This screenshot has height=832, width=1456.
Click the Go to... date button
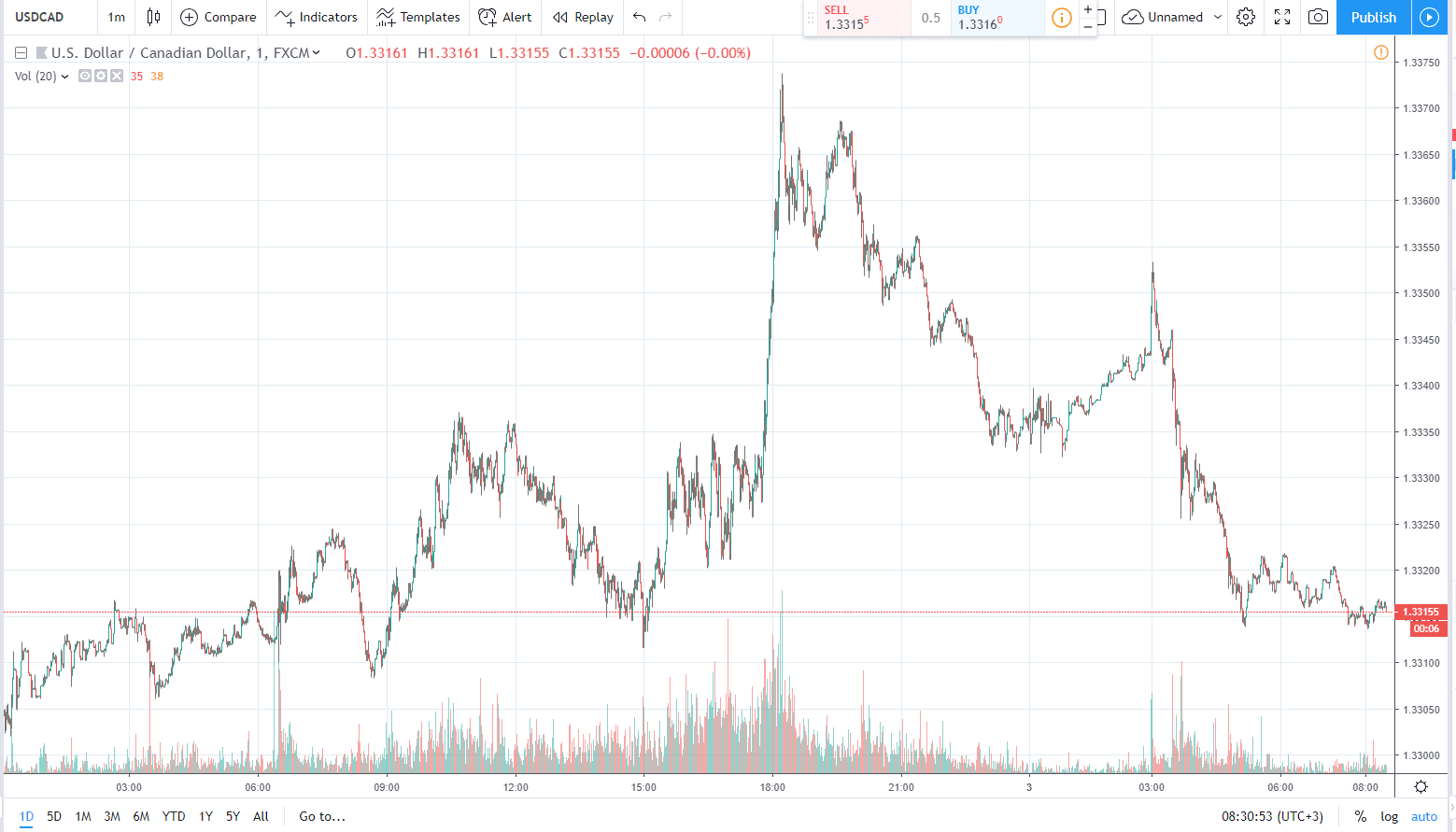coord(322,816)
